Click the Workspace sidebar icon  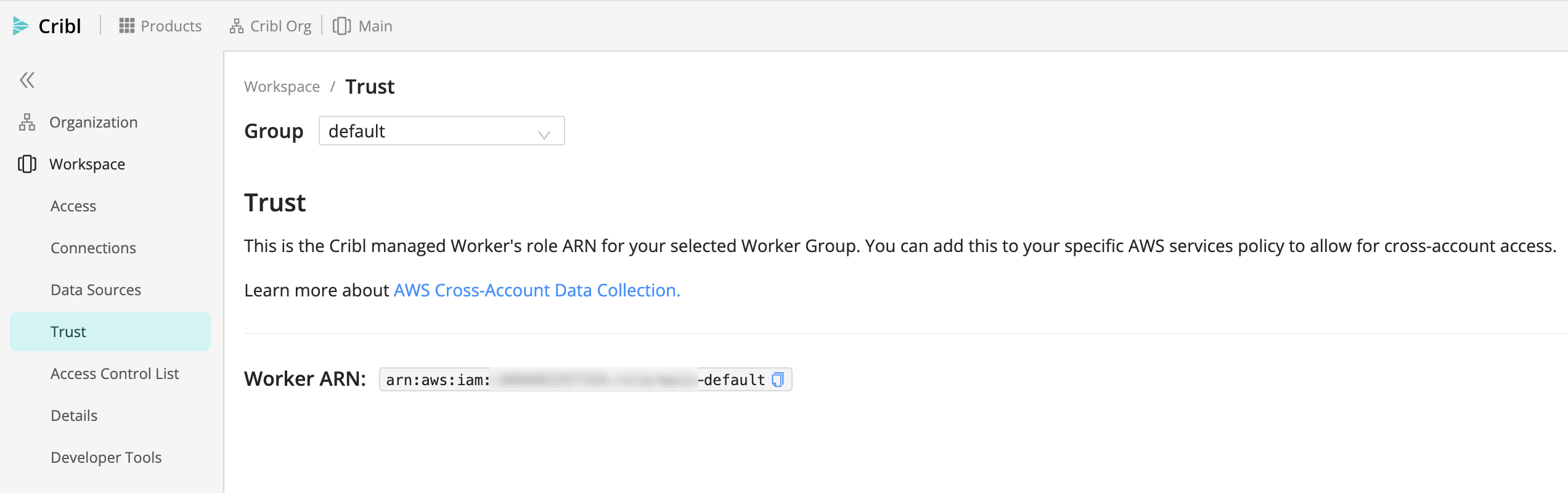[x=27, y=164]
